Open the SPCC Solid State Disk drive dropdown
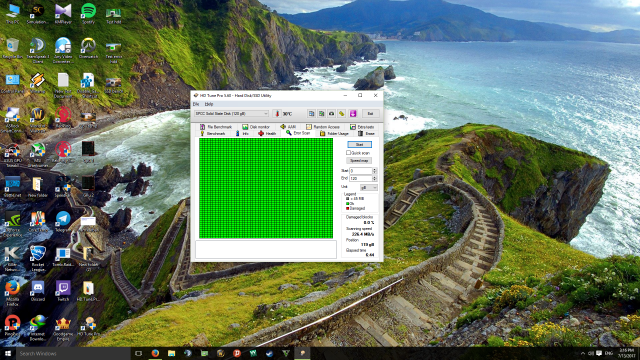640x360 pixels. point(231,113)
